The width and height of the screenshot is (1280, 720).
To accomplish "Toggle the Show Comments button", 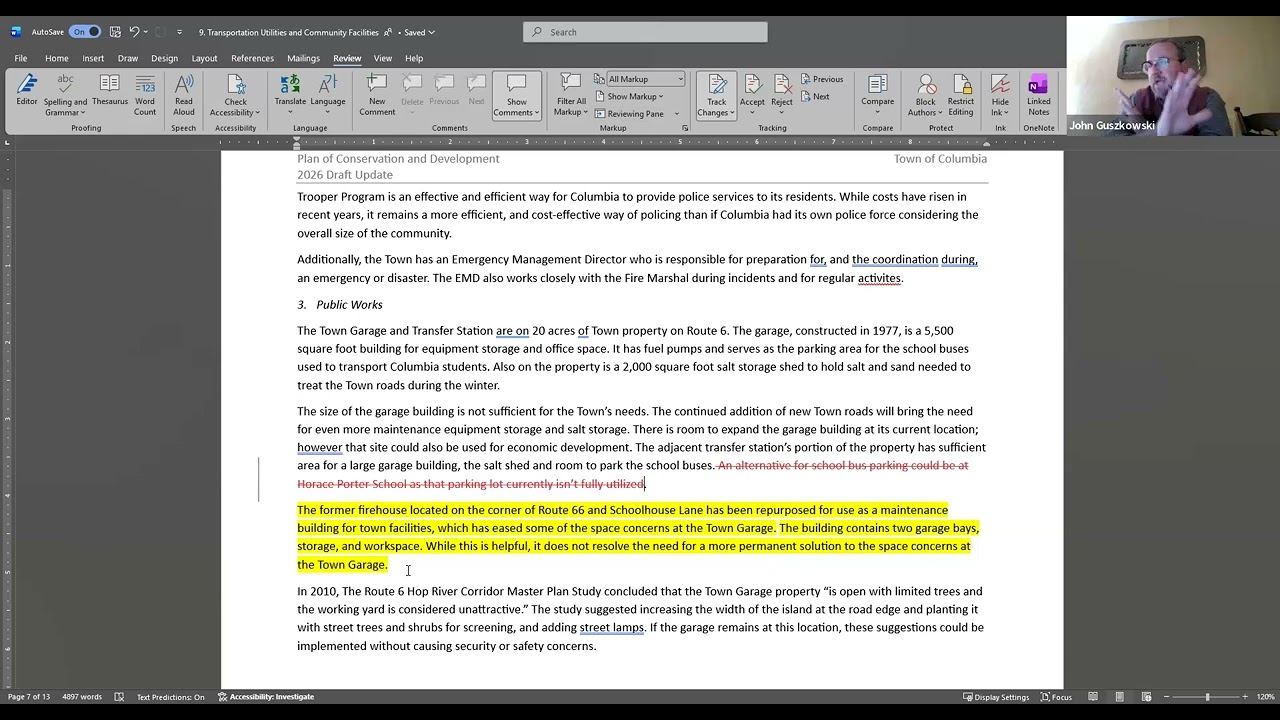I will [516, 96].
